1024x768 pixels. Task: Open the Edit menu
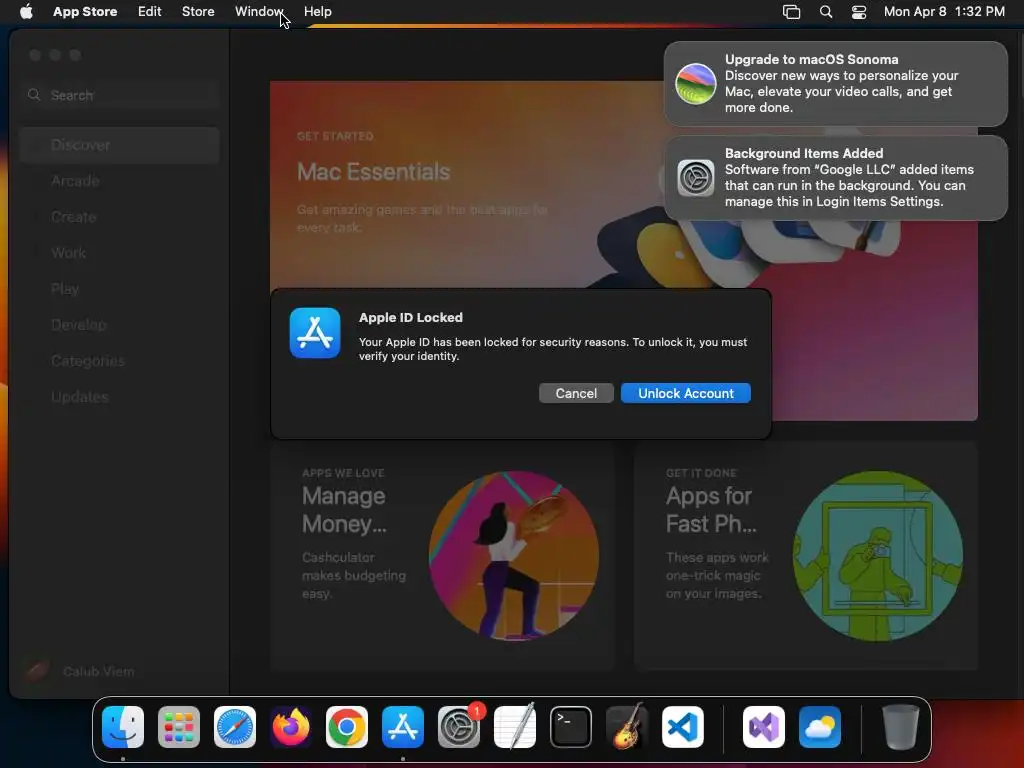pyautogui.click(x=150, y=11)
